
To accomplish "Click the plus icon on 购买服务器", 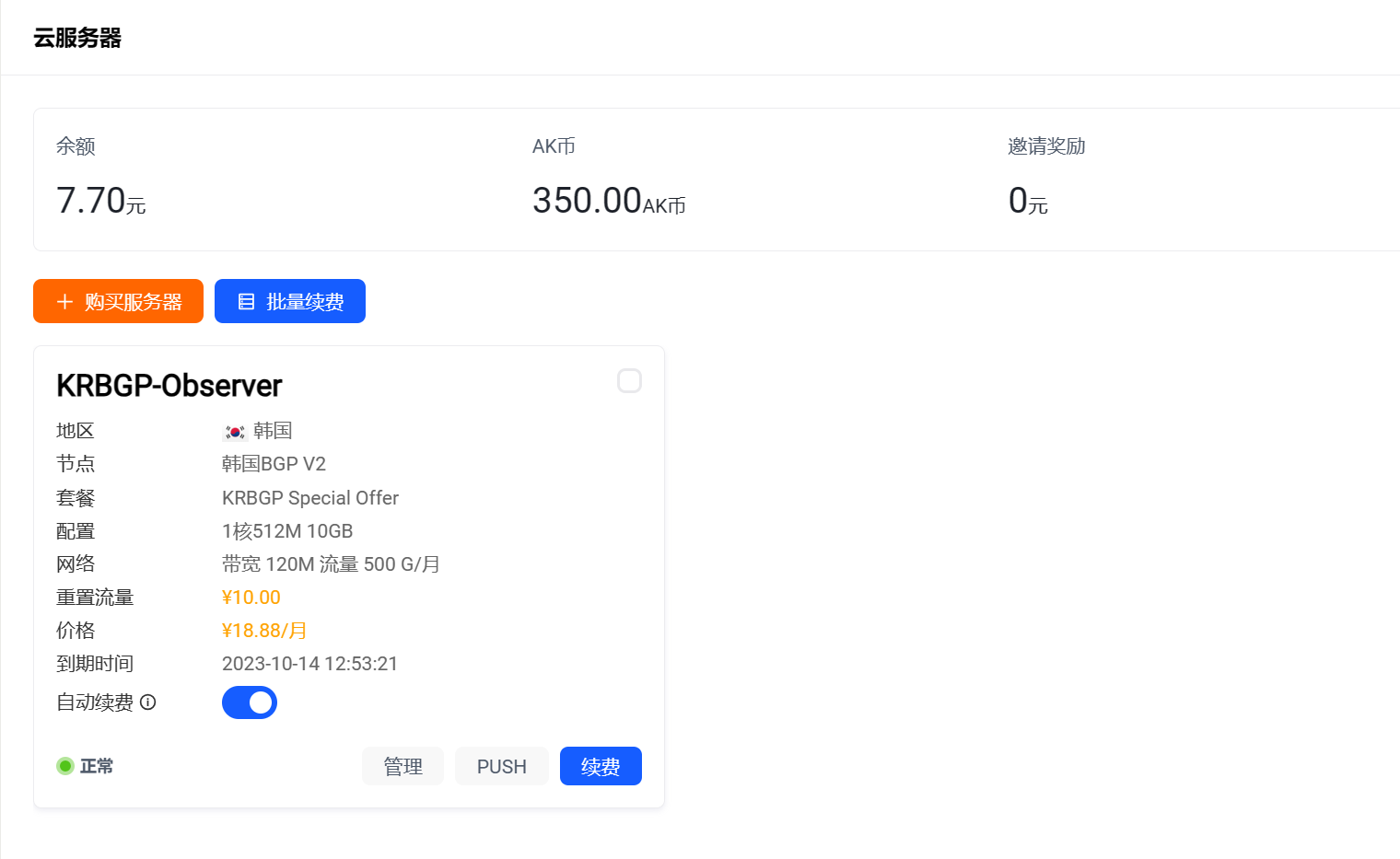I will click(x=64, y=302).
